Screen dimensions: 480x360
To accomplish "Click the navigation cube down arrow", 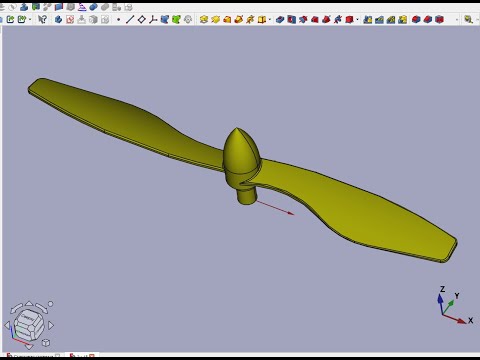I will (29, 347).
